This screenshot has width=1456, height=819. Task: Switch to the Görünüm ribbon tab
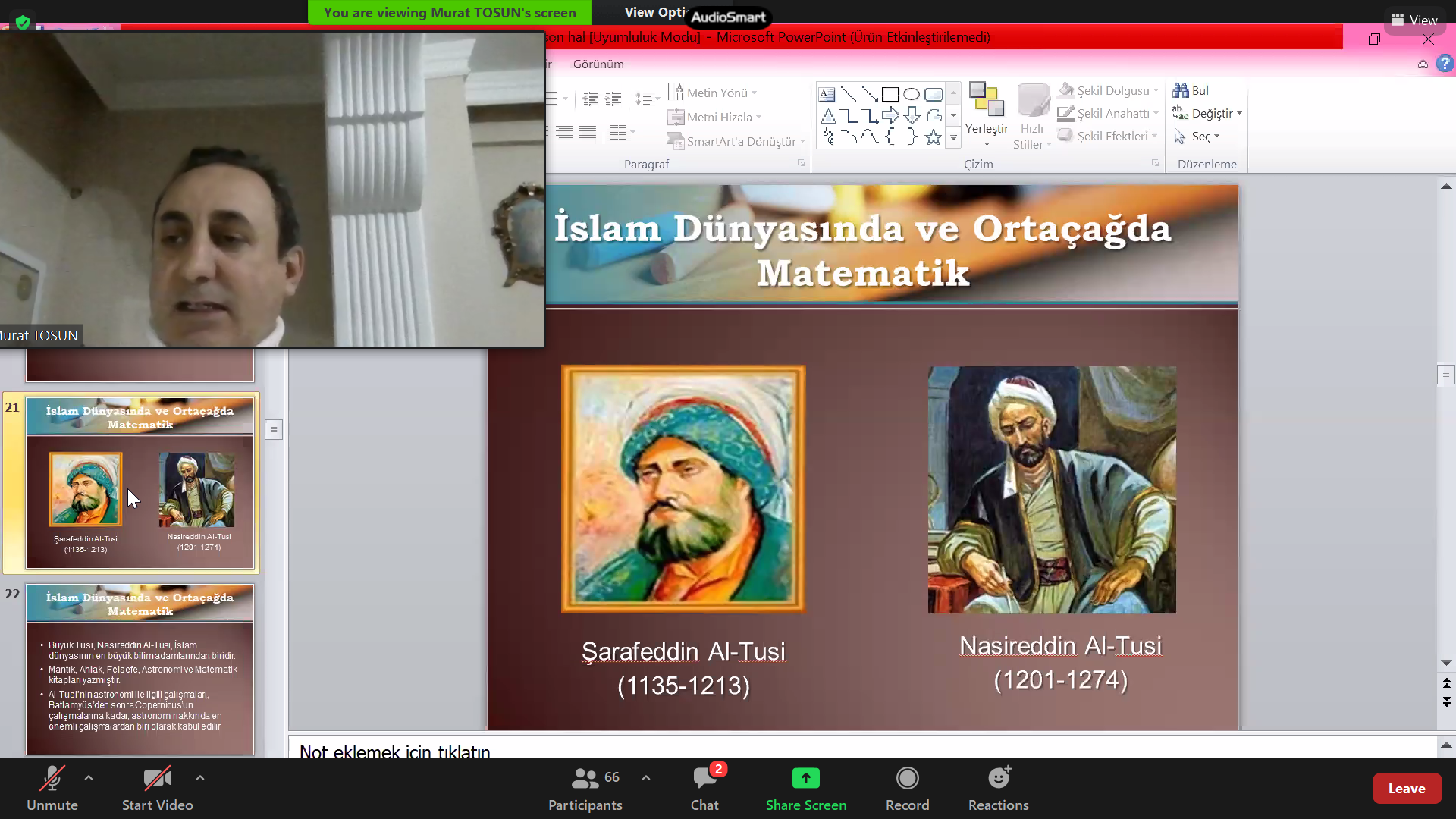(598, 64)
